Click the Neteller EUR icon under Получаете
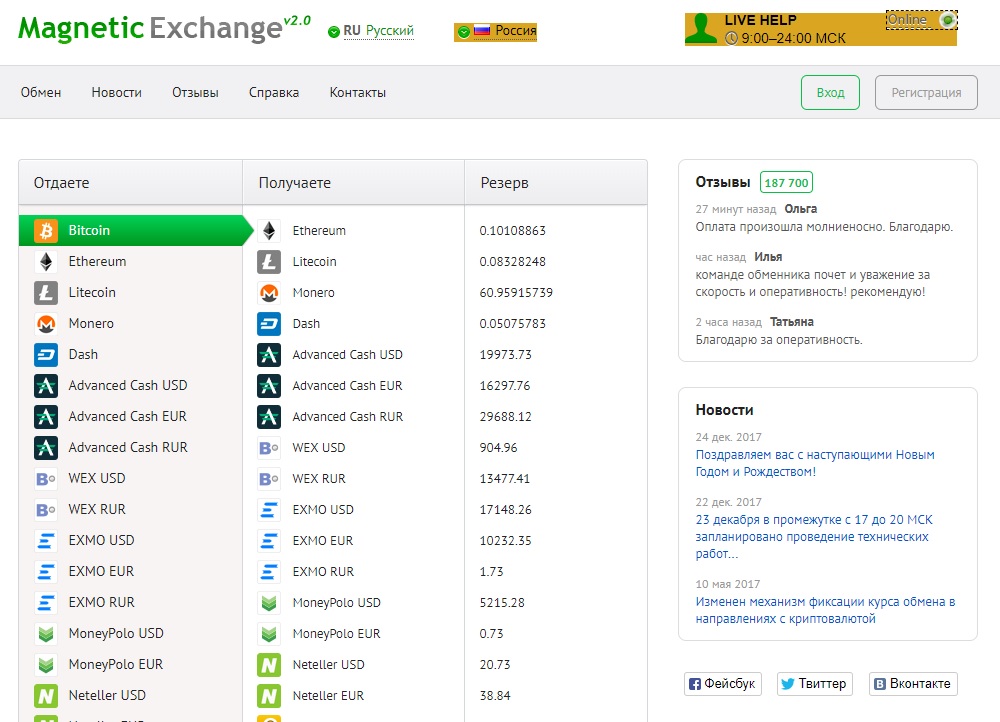 tap(269, 695)
